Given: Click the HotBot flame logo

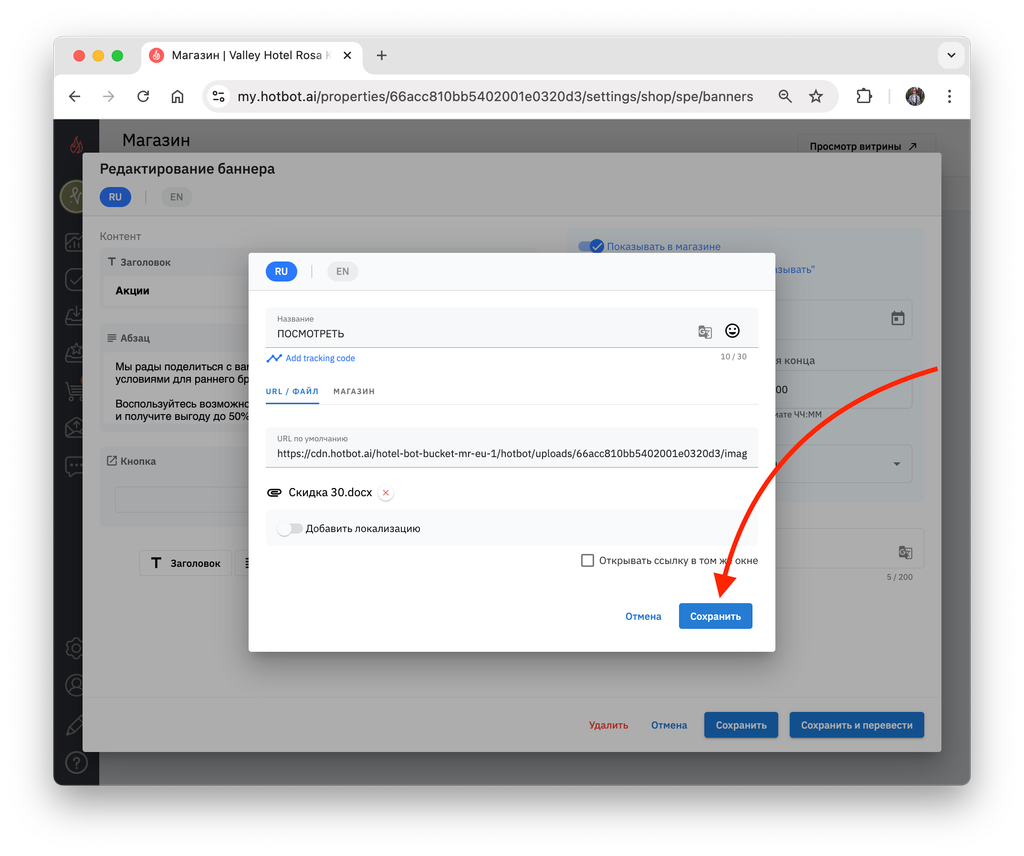Looking at the screenshot, I should point(76,144).
